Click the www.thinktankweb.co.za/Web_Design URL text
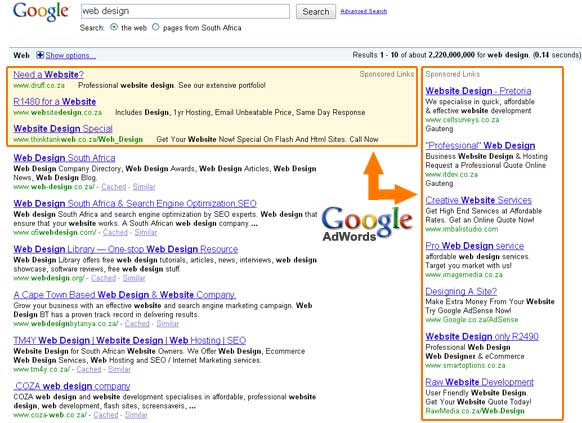 point(78,140)
